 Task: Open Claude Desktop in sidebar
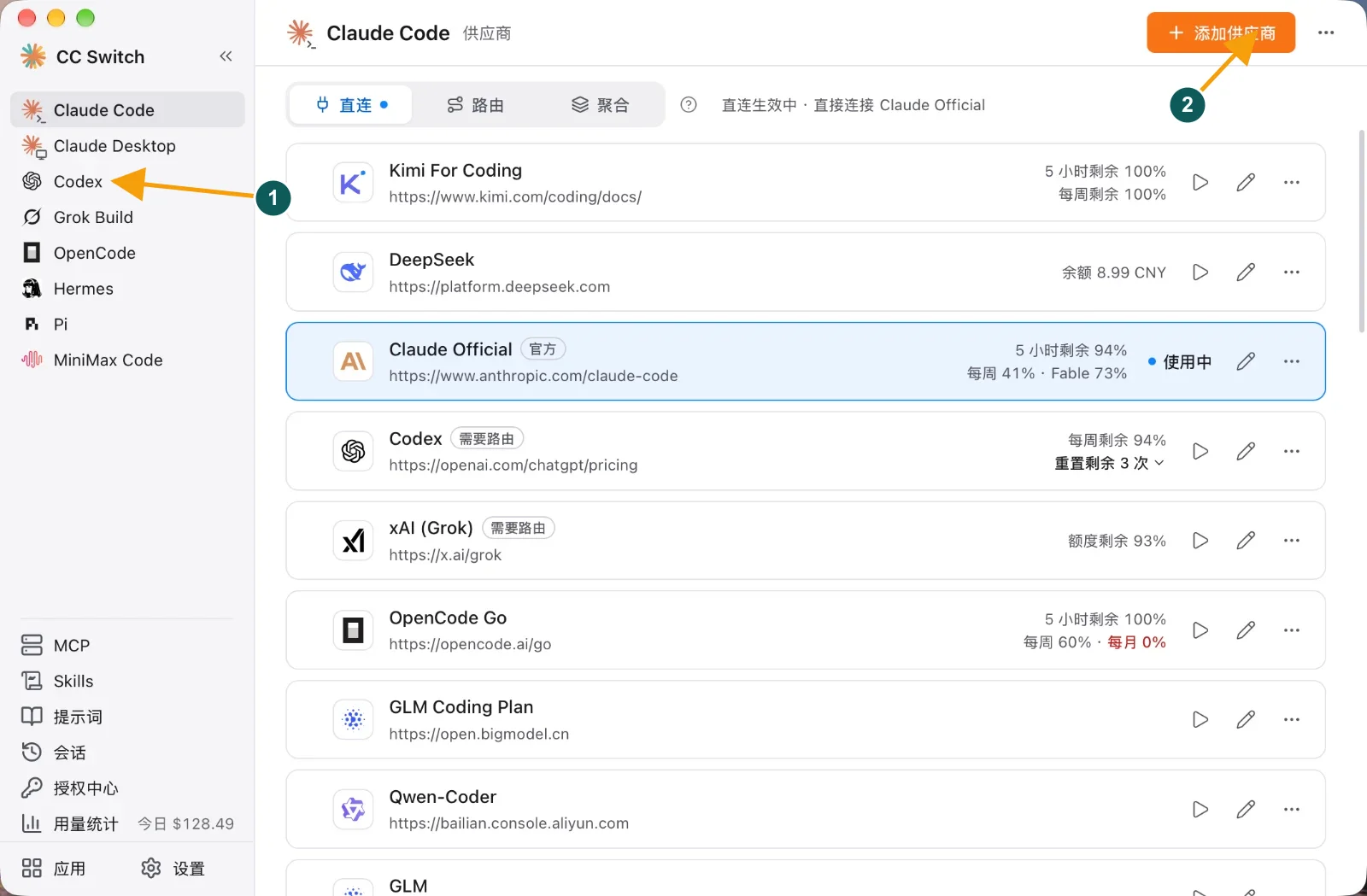[x=127, y=146]
